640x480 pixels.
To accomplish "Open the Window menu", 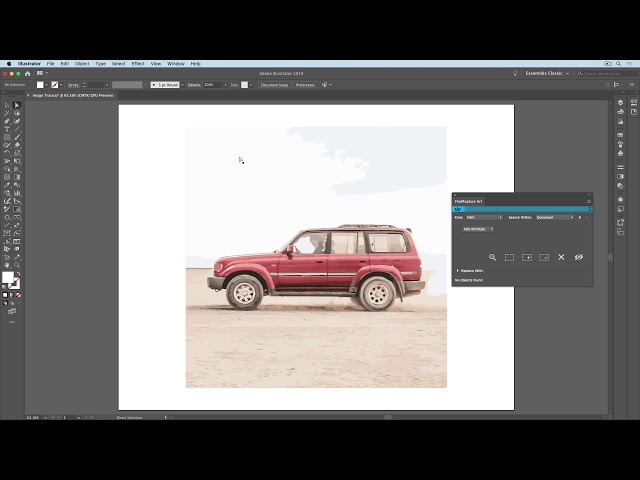I will [176, 64].
